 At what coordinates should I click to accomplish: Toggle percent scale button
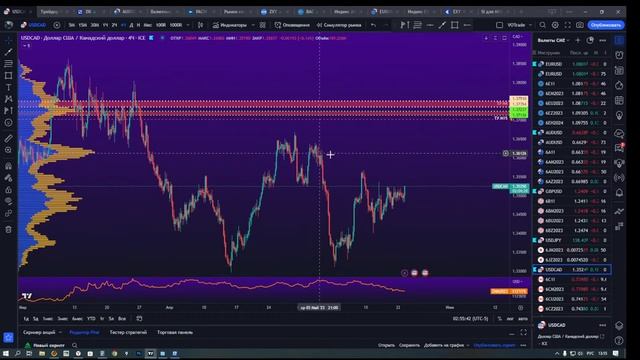coord(500,318)
